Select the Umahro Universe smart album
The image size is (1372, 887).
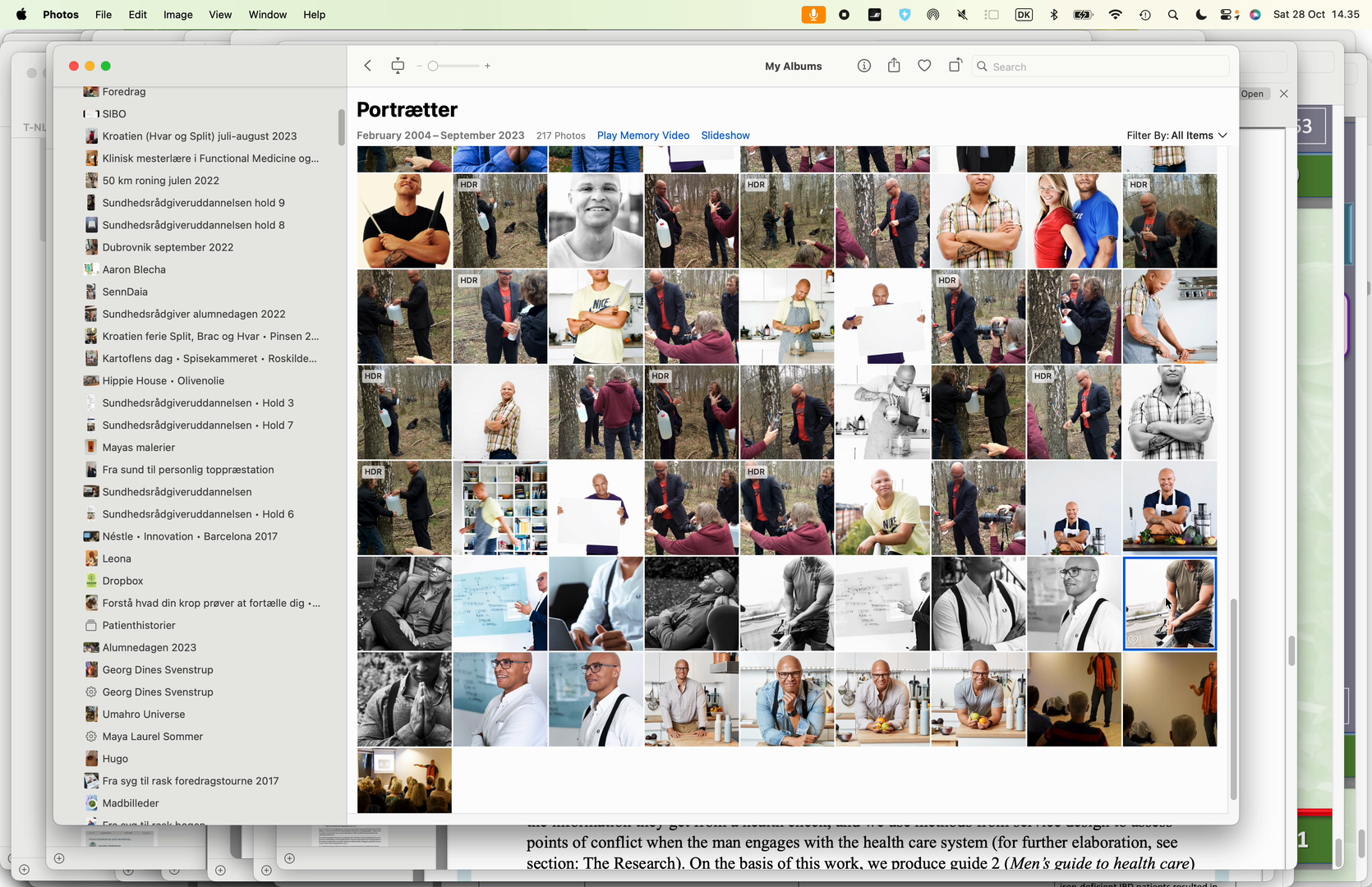144,715
